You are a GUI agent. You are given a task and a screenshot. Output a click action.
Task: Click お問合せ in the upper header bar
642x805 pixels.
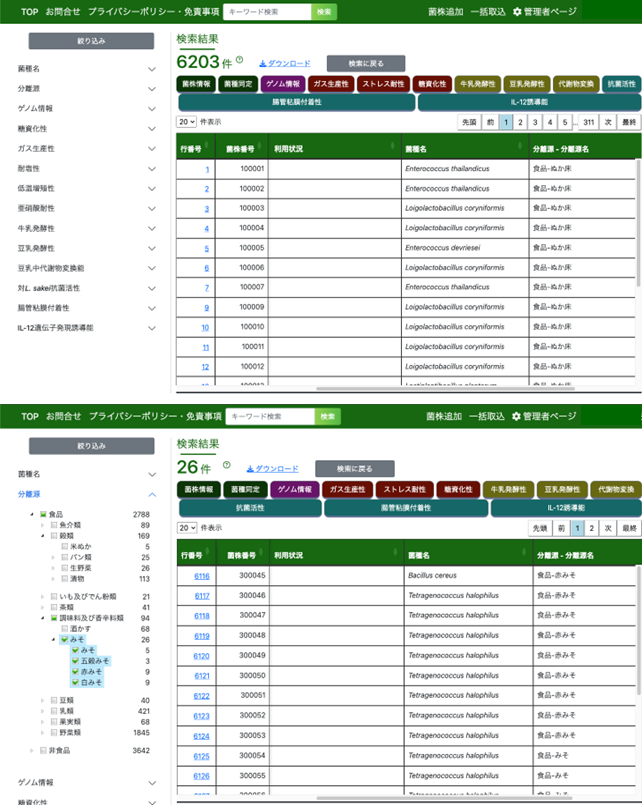pos(63,11)
